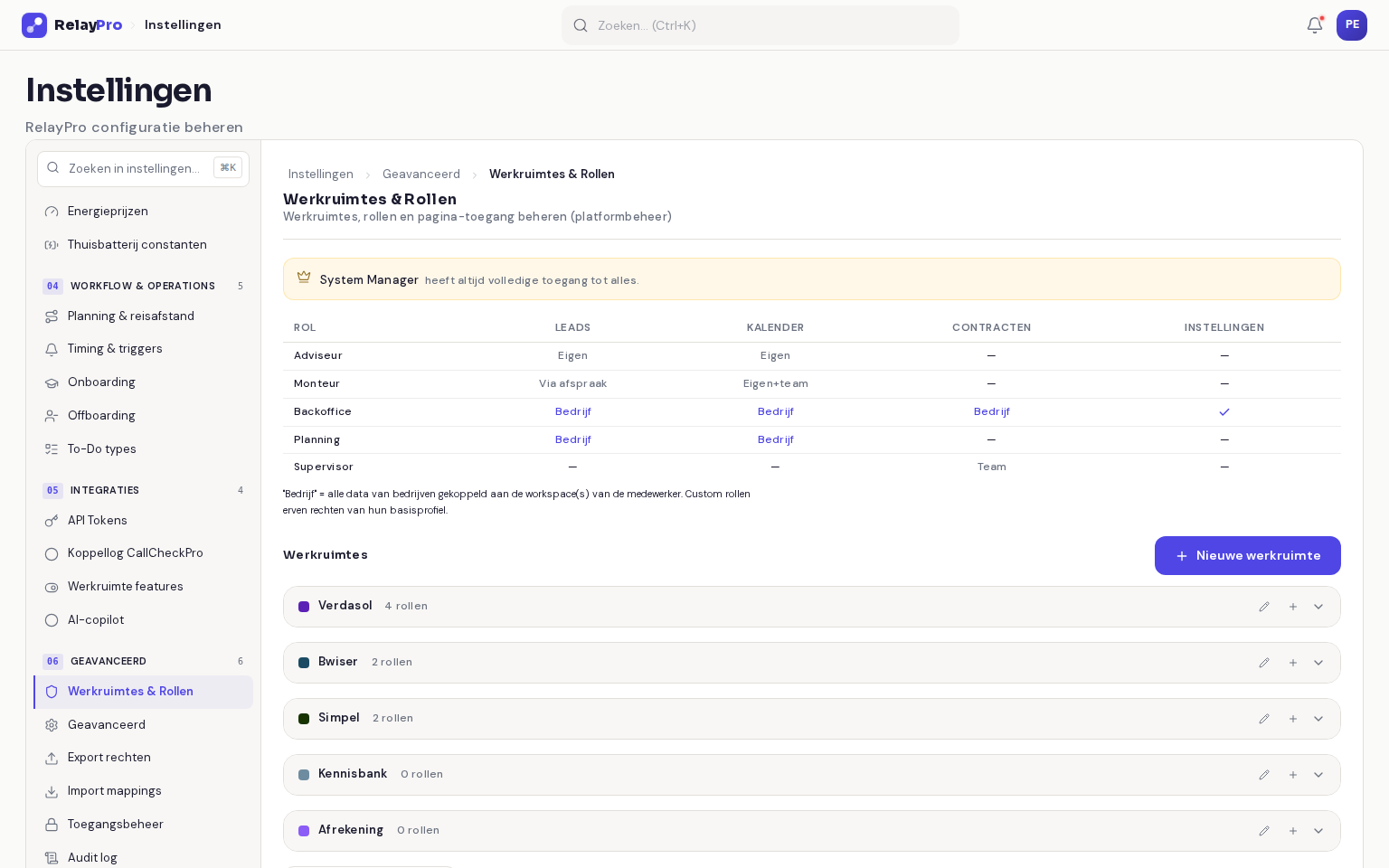Click the graduation cap icon of Onboarding
Image resolution: width=1389 pixels, height=868 pixels.
(x=52, y=382)
